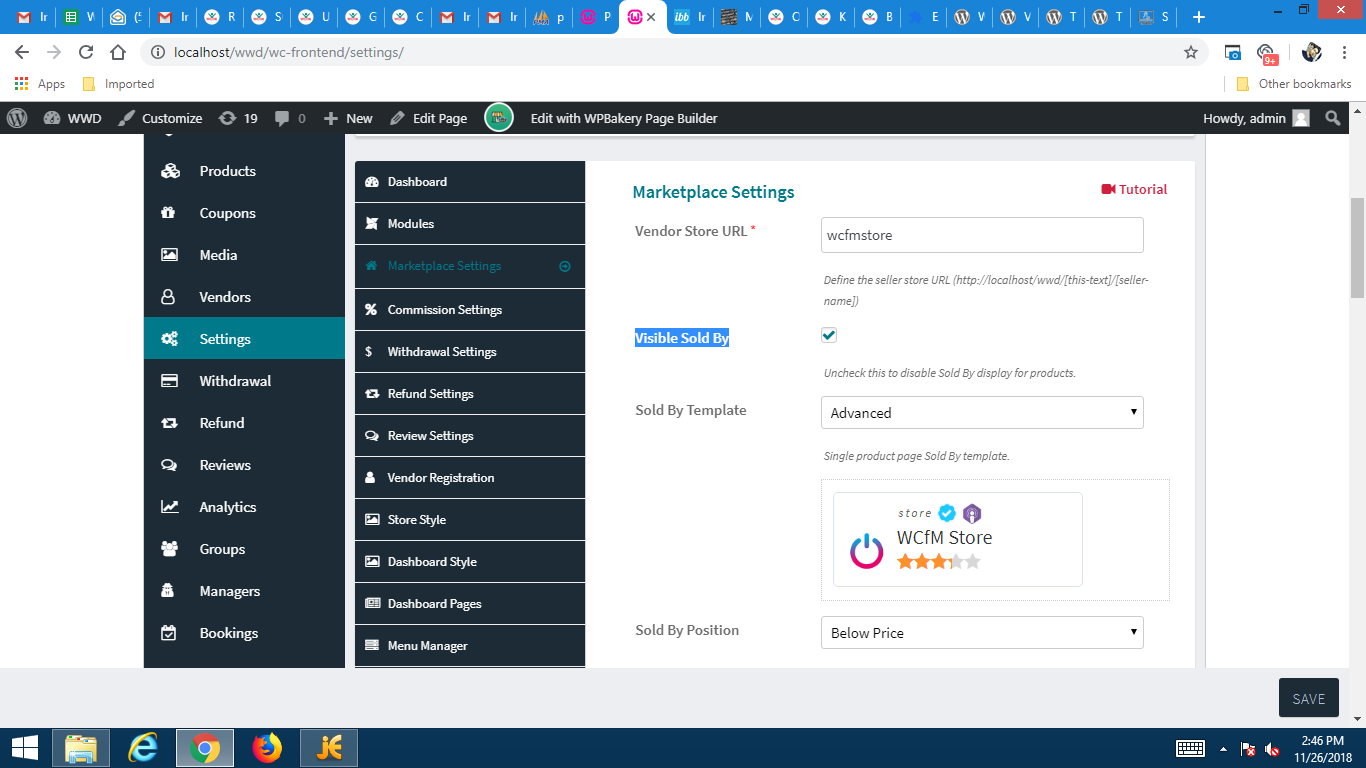Image resolution: width=1366 pixels, height=768 pixels.
Task: Open a new browser tab with plus
Action: coord(1199,17)
